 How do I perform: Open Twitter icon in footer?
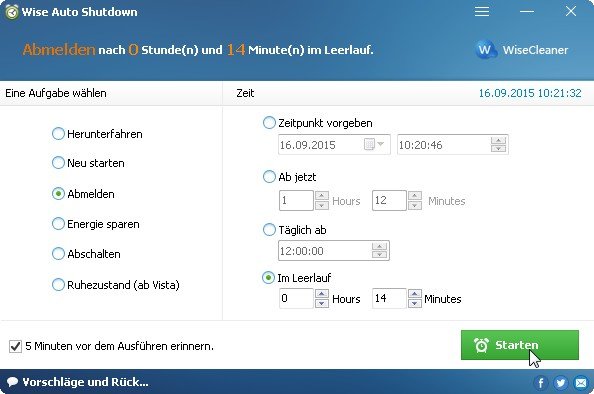[x=561, y=383]
